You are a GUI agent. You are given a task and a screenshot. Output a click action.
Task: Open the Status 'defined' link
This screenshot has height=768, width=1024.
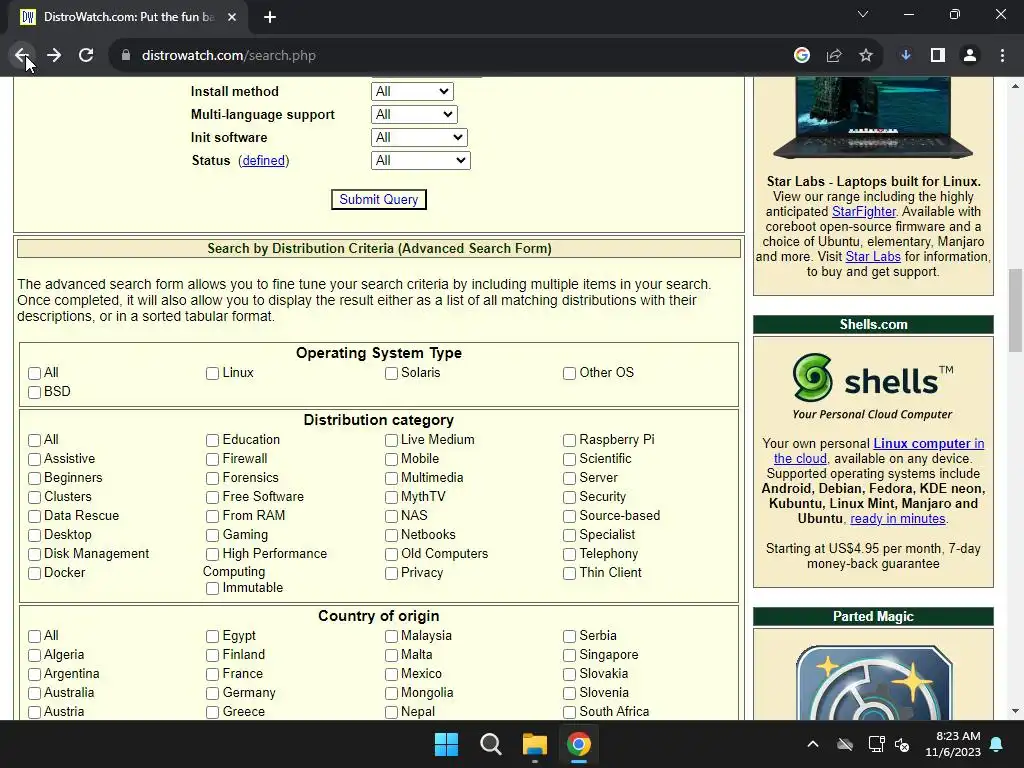[264, 161]
